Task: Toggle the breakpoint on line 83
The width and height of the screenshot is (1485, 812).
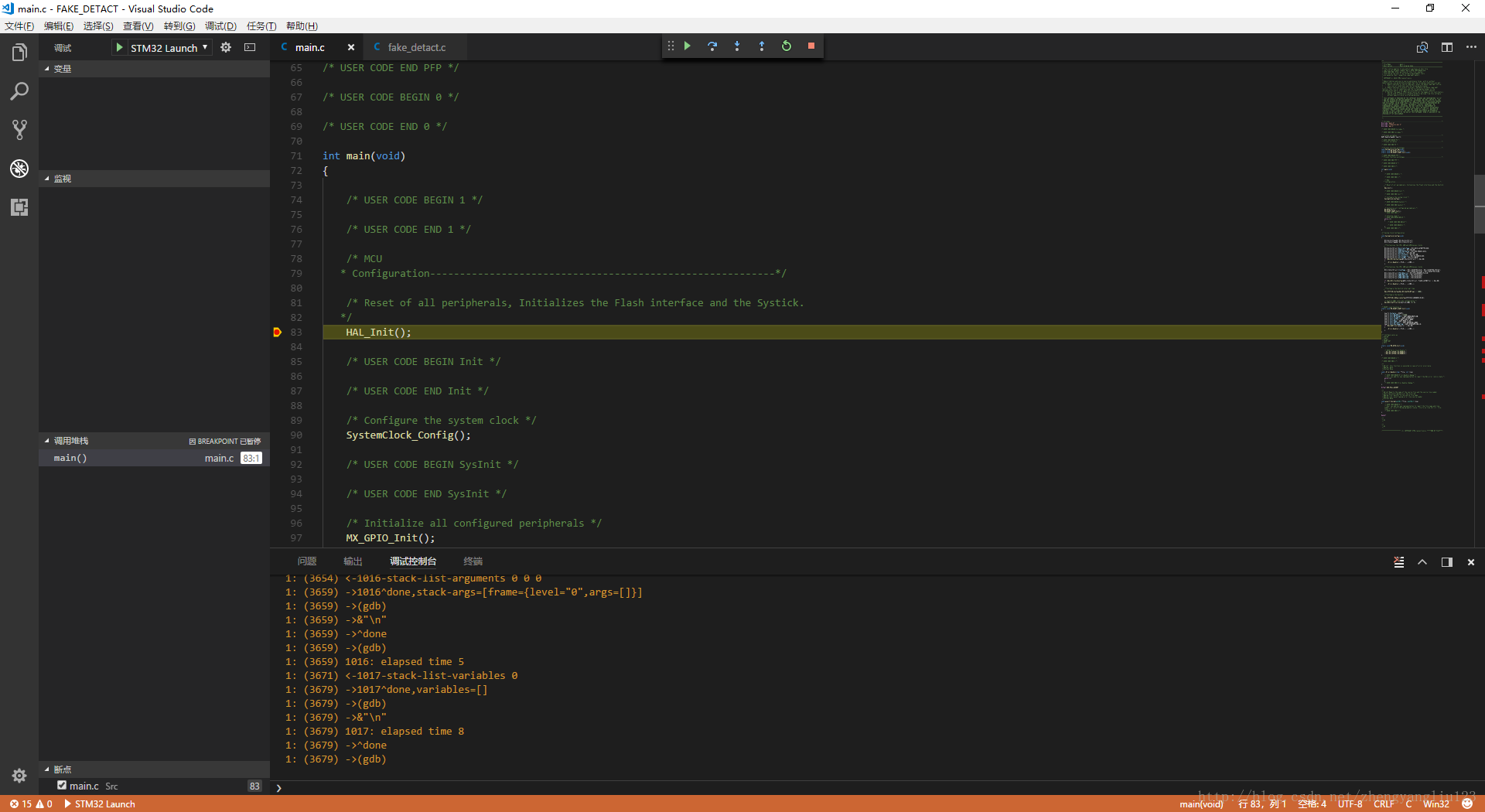Action: pos(277,333)
